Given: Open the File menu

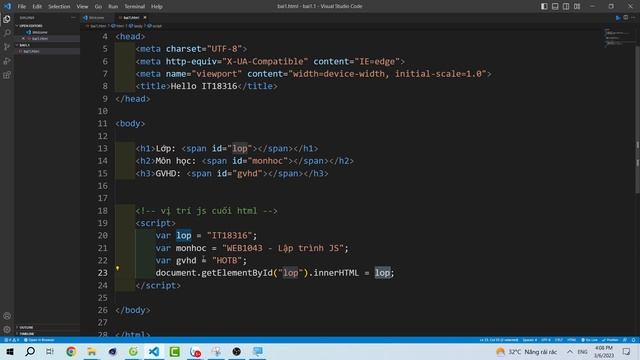Looking at the screenshot, I should (22, 6).
